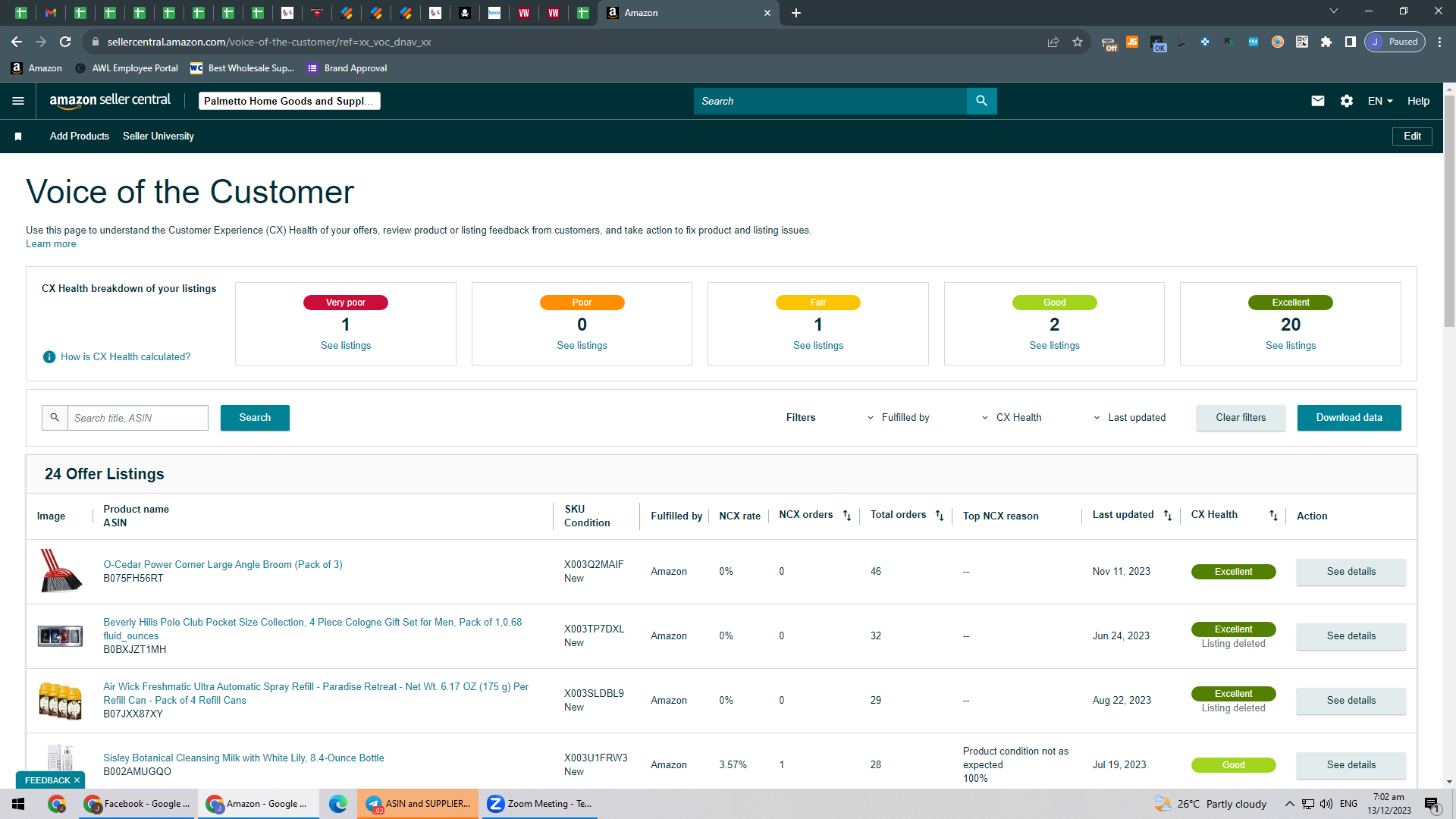Focus the Seller Central top search box
1456x819 pixels.
830,101
